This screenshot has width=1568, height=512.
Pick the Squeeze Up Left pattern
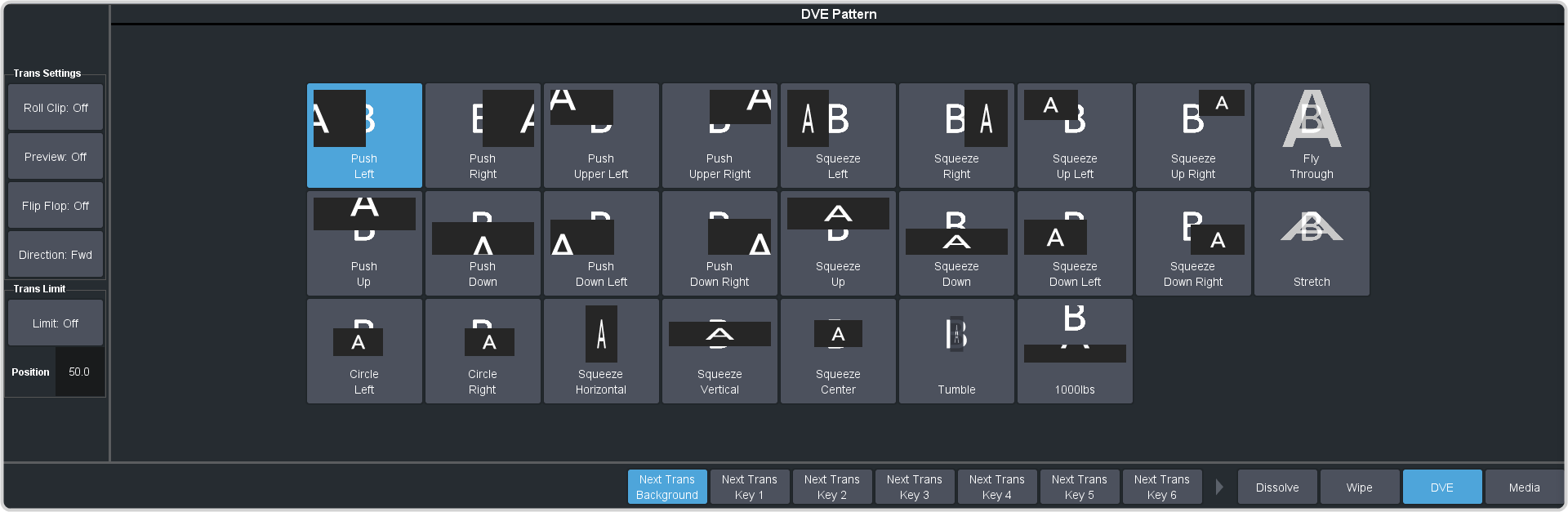click(1075, 136)
